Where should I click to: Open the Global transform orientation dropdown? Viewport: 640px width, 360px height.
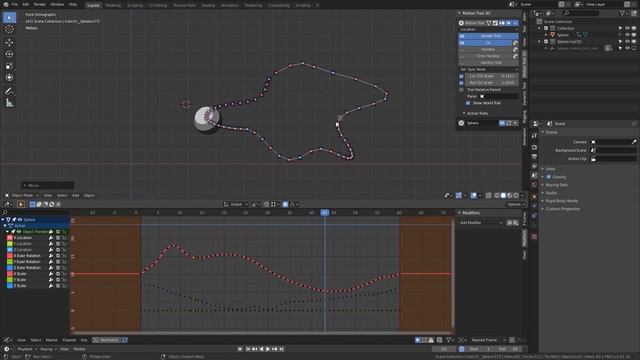point(236,204)
